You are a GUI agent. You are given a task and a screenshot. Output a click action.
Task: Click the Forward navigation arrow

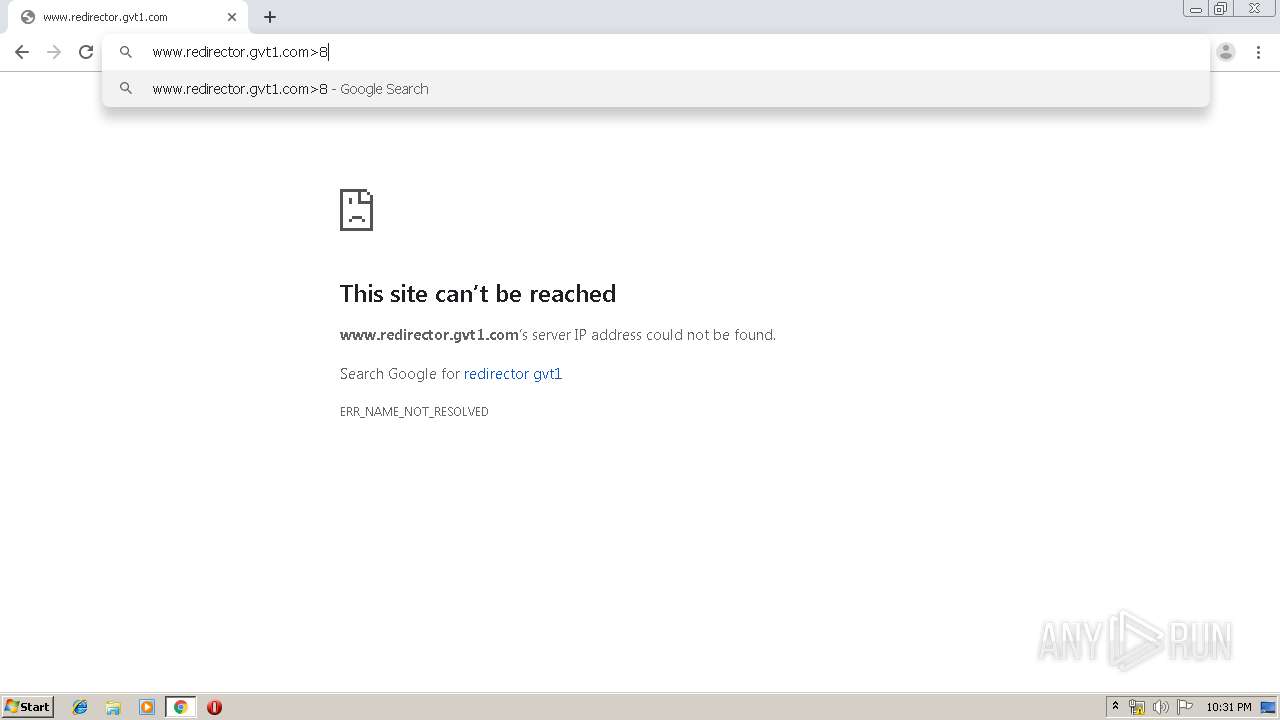[x=54, y=52]
